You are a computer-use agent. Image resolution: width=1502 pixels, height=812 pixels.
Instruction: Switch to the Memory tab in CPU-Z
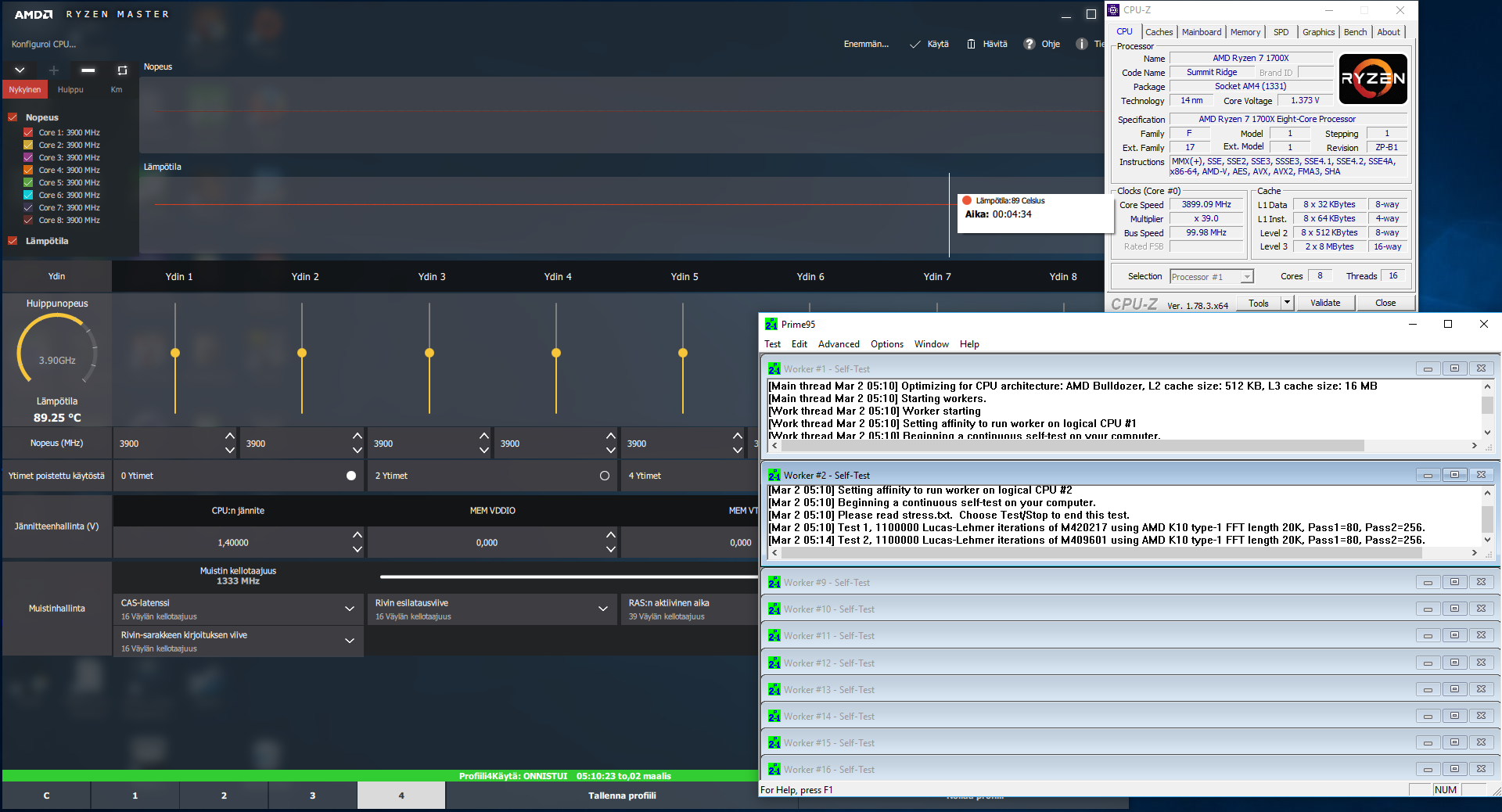(x=1245, y=32)
